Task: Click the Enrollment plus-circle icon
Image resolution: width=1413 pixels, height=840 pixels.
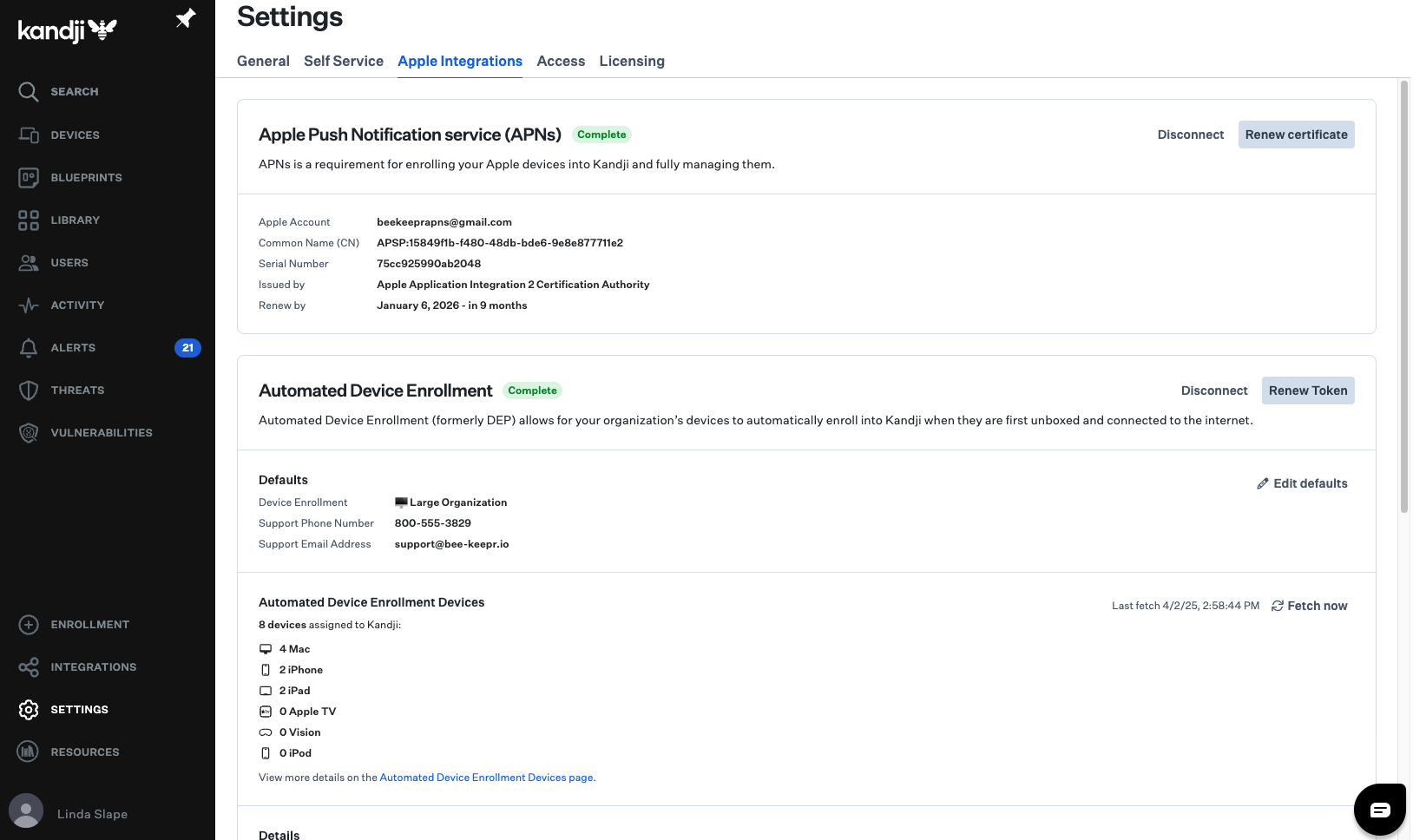Action: coord(29,625)
